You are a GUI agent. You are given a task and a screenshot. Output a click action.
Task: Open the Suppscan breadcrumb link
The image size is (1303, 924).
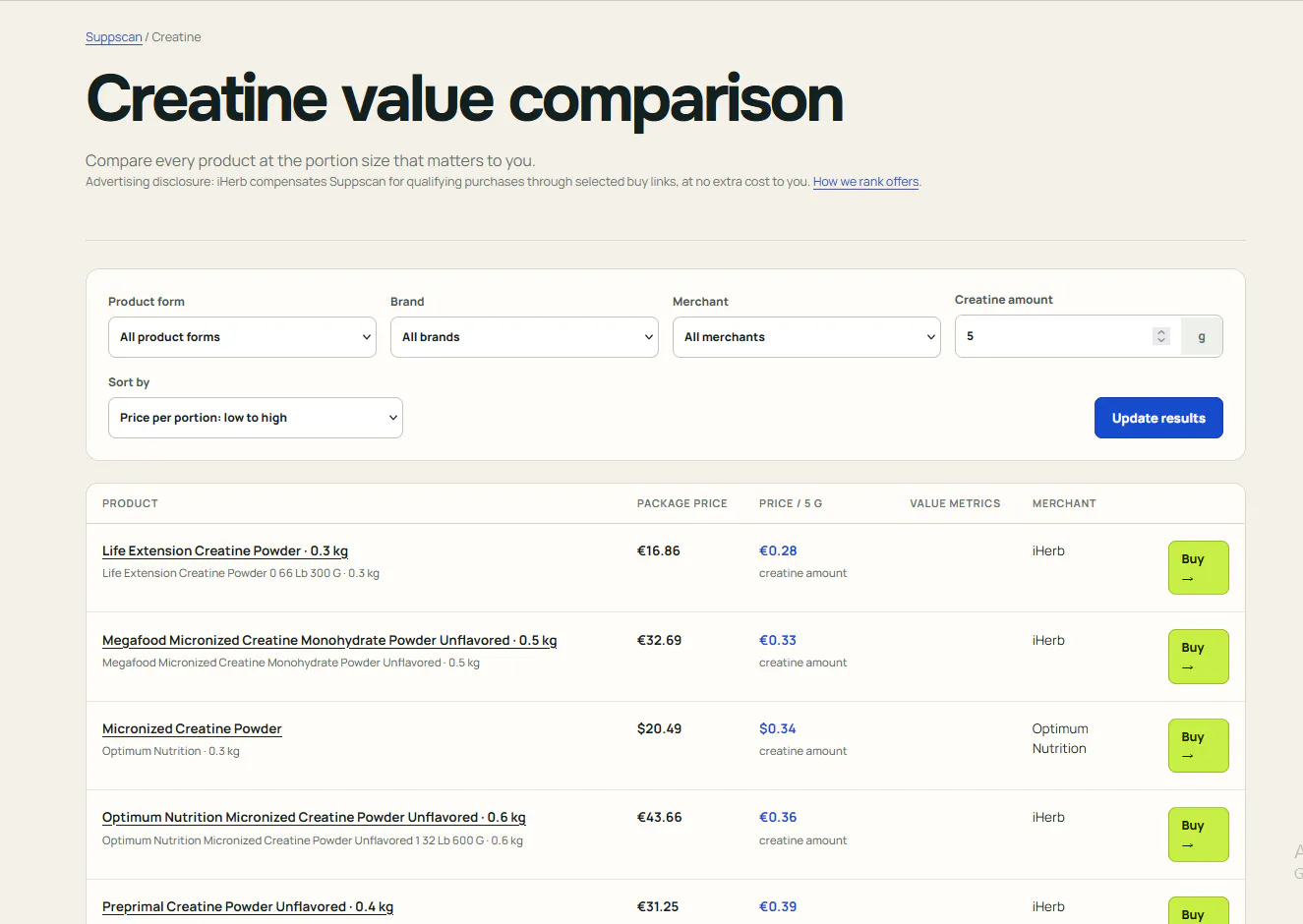[x=114, y=37]
